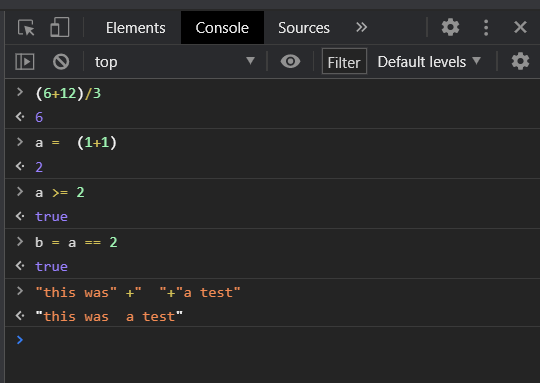Toggle the device toolbar icon
Image resolution: width=540 pixels, height=383 pixels.
tap(60, 27)
